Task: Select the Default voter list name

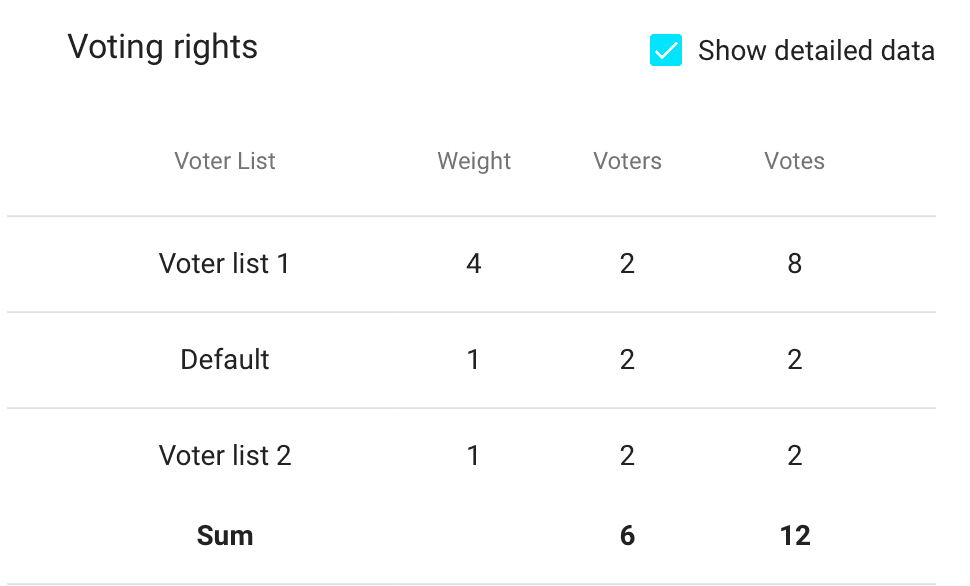Action: pos(225,360)
